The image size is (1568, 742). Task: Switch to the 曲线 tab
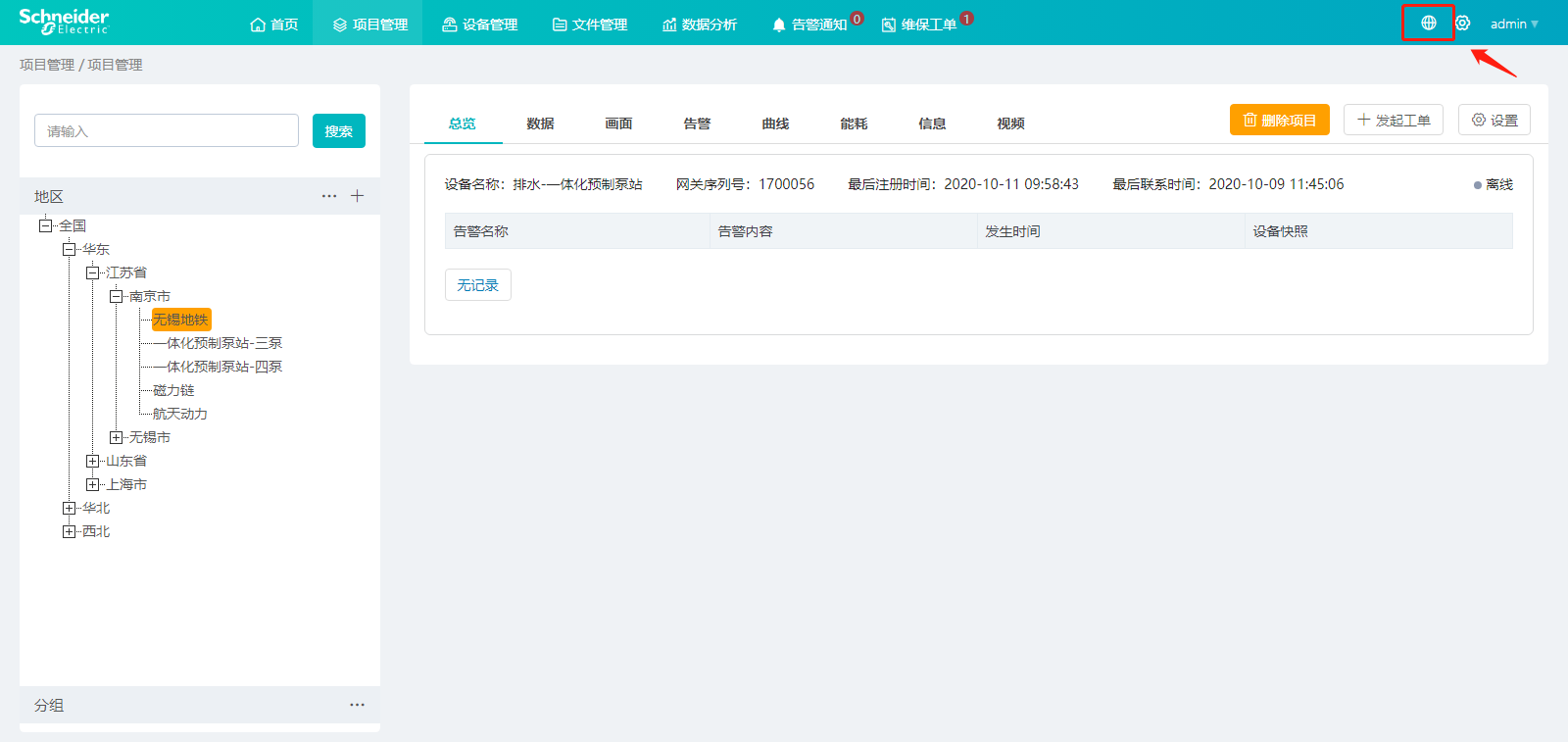pos(776,124)
